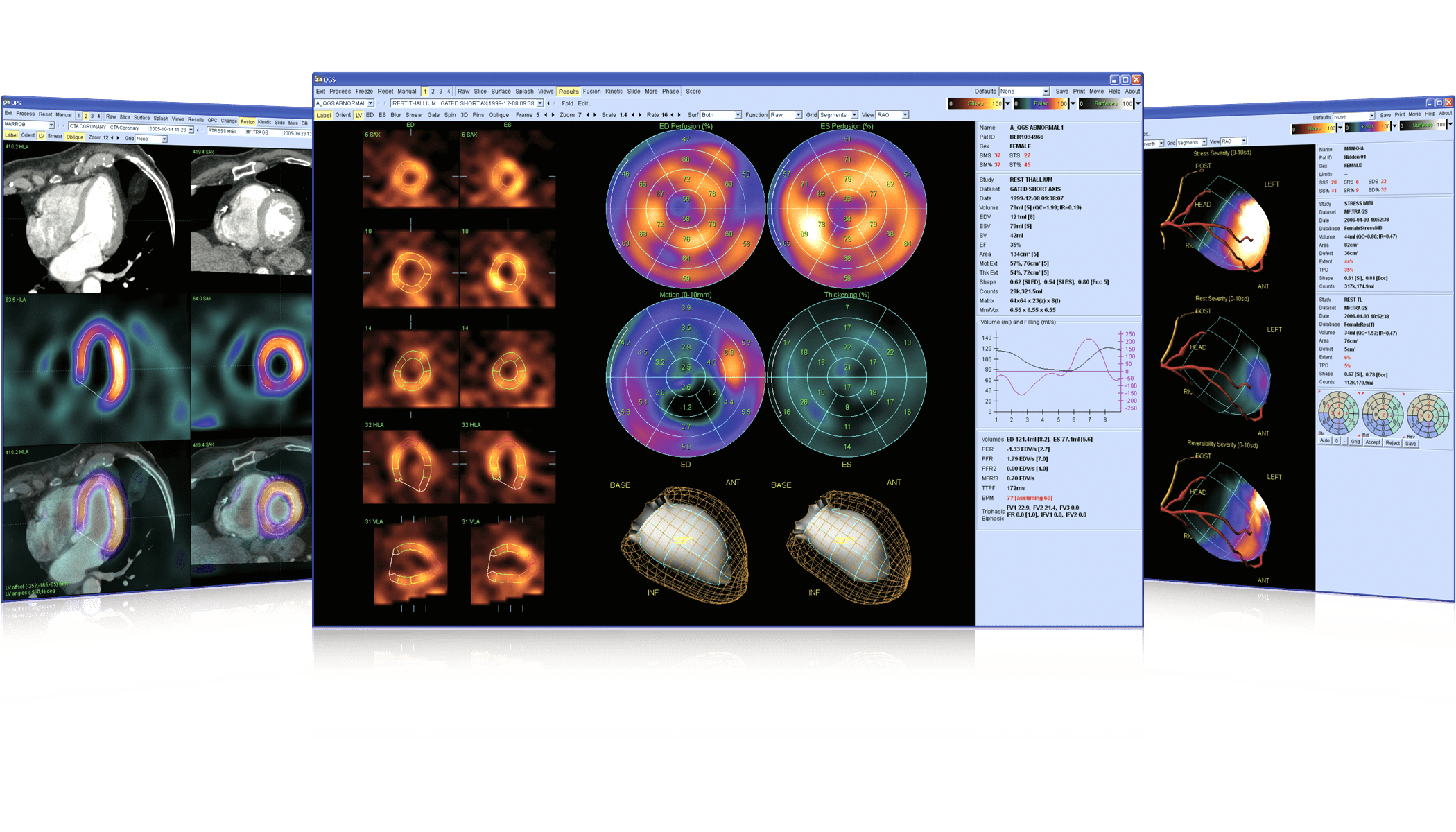The height and width of the screenshot is (832, 1456).
Task: Click previous-dataset arrow before STRESS MIBI in QPS
Action: click(x=198, y=130)
